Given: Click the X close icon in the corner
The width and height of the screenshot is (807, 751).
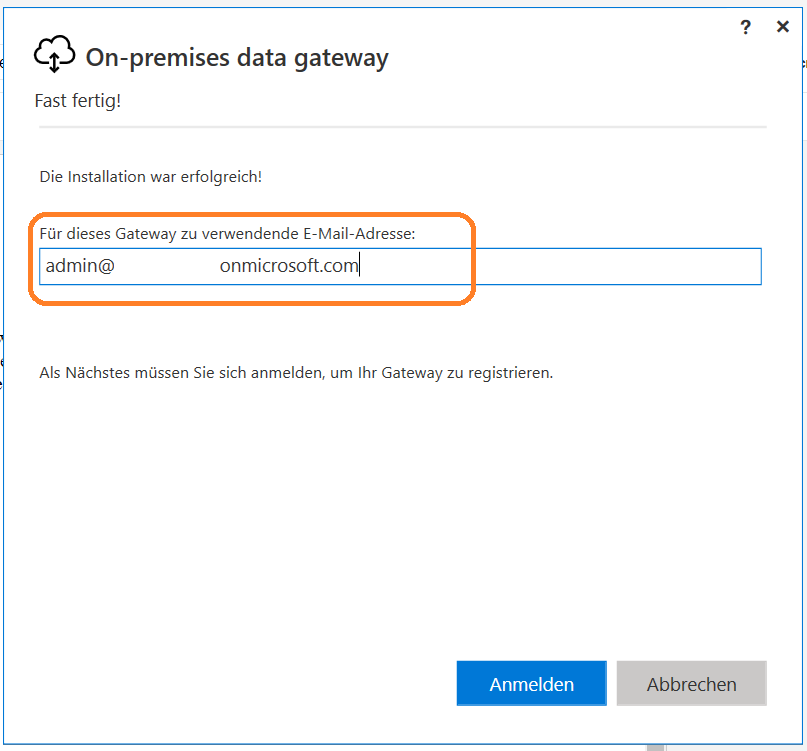Looking at the screenshot, I should (783, 26).
